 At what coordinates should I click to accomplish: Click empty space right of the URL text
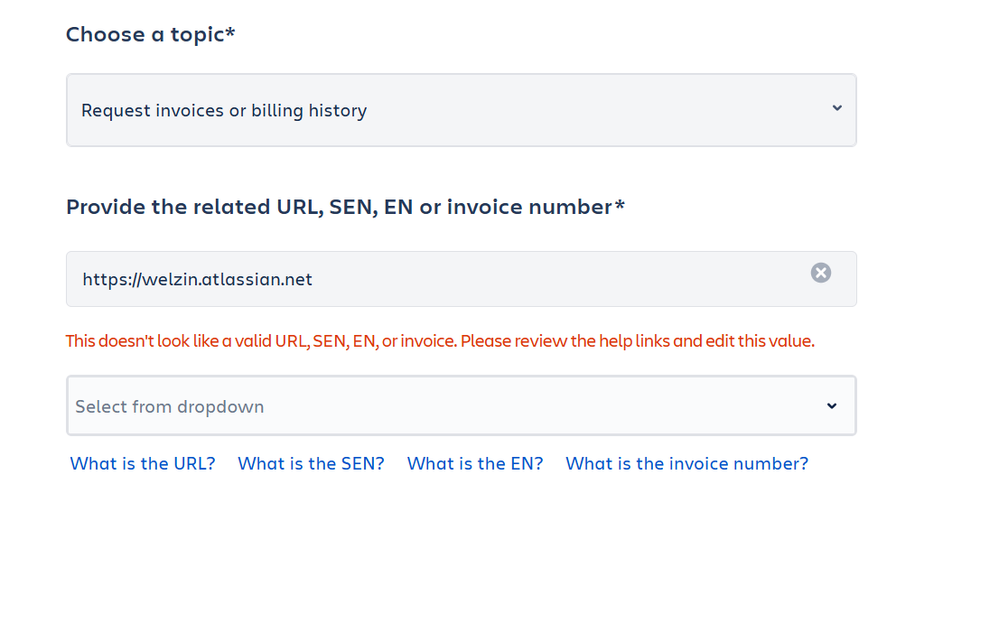(560, 279)
